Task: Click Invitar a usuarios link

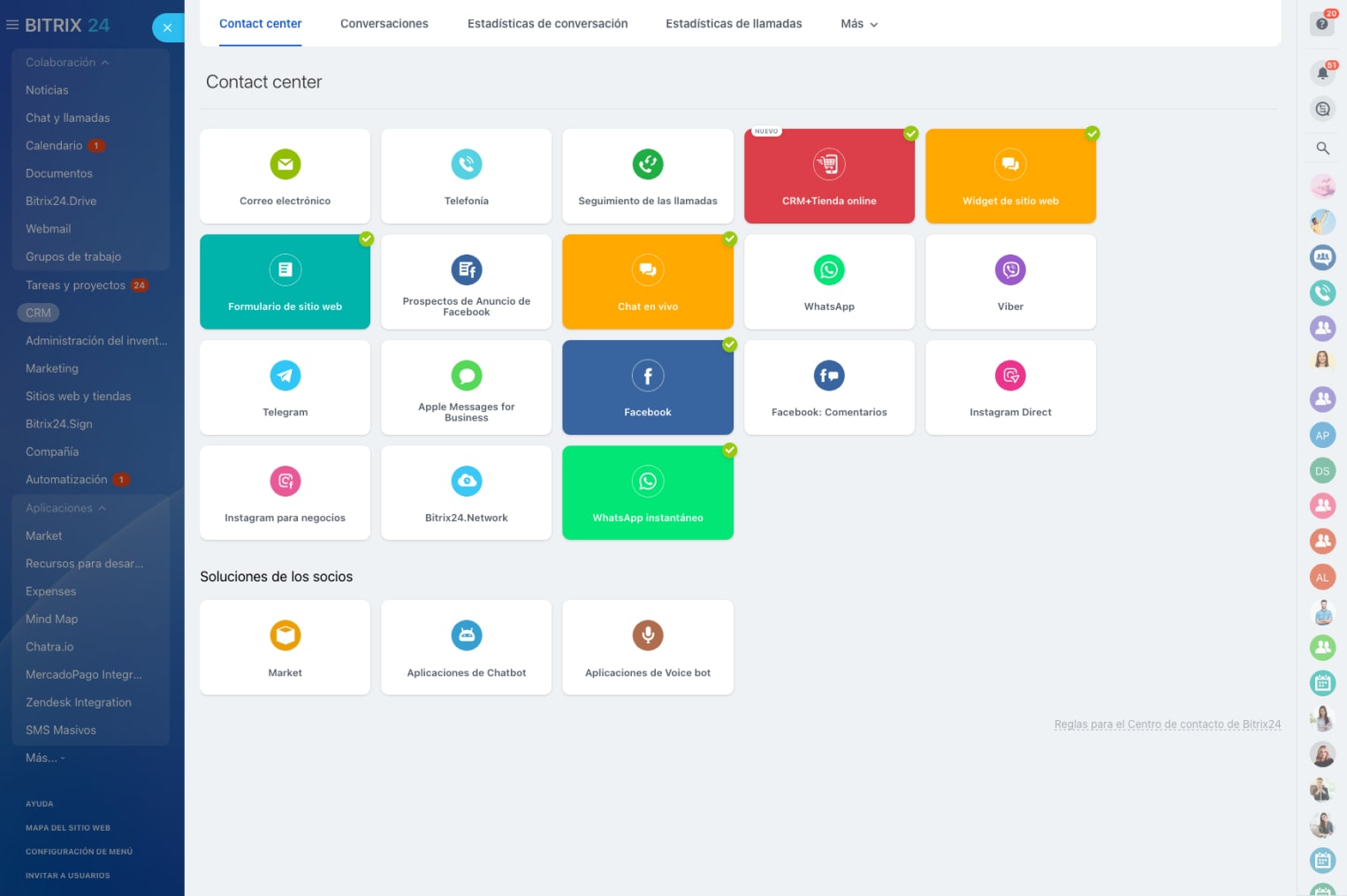Action: coord(68,876)
